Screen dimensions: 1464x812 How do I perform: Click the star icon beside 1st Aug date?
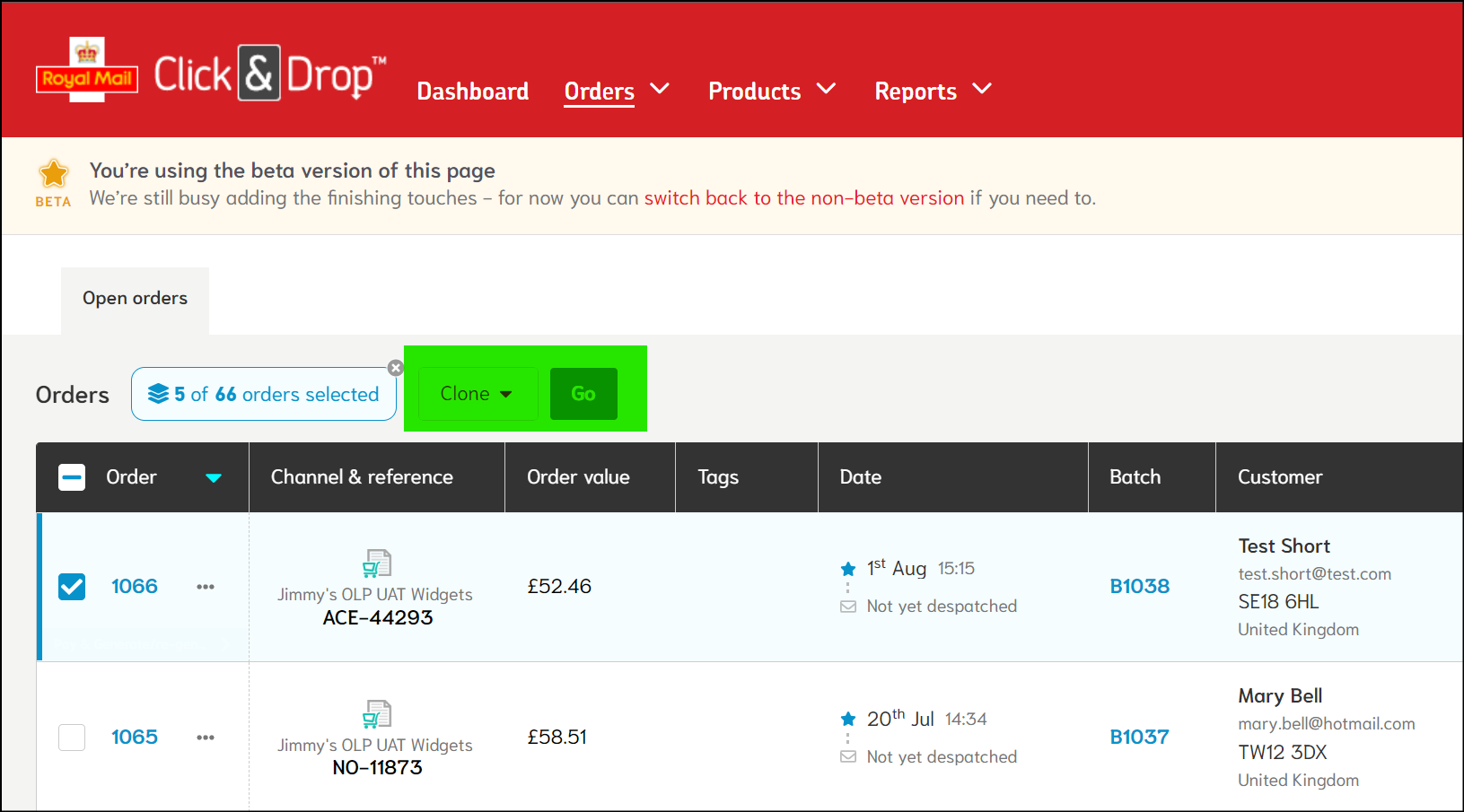pyautogui.click(x=848, y=569)
